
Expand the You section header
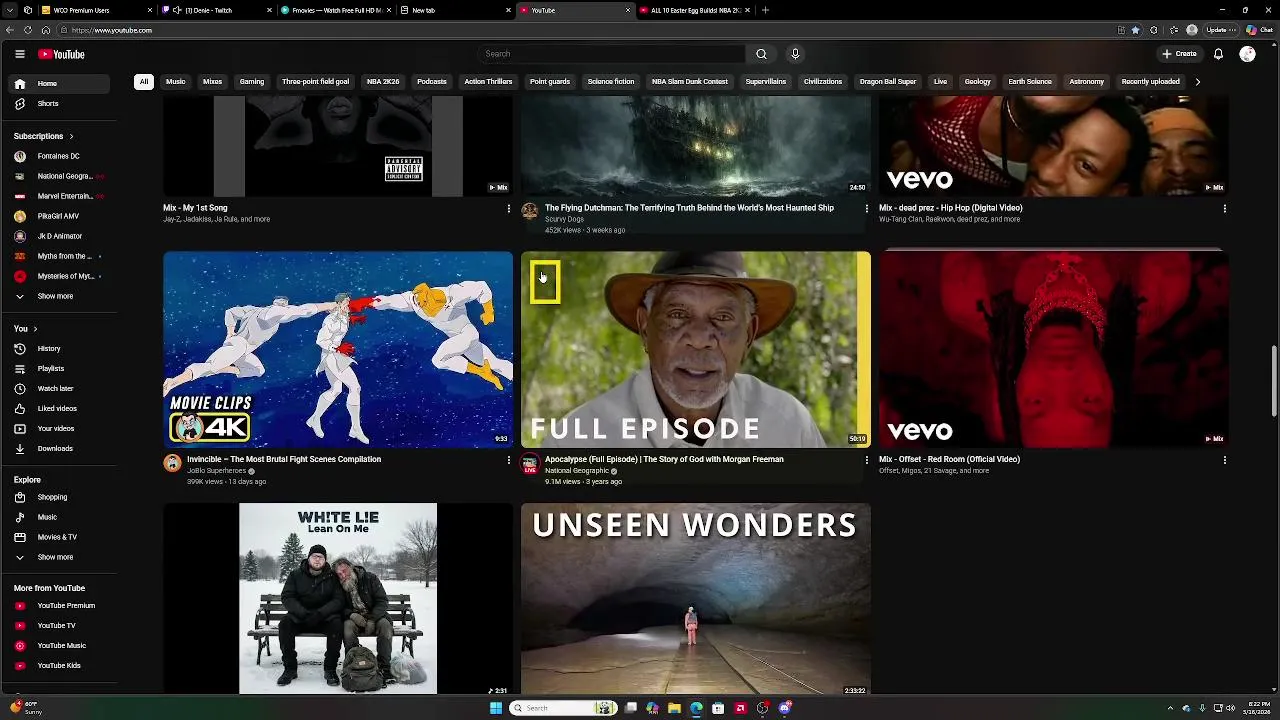coord(26,329)
